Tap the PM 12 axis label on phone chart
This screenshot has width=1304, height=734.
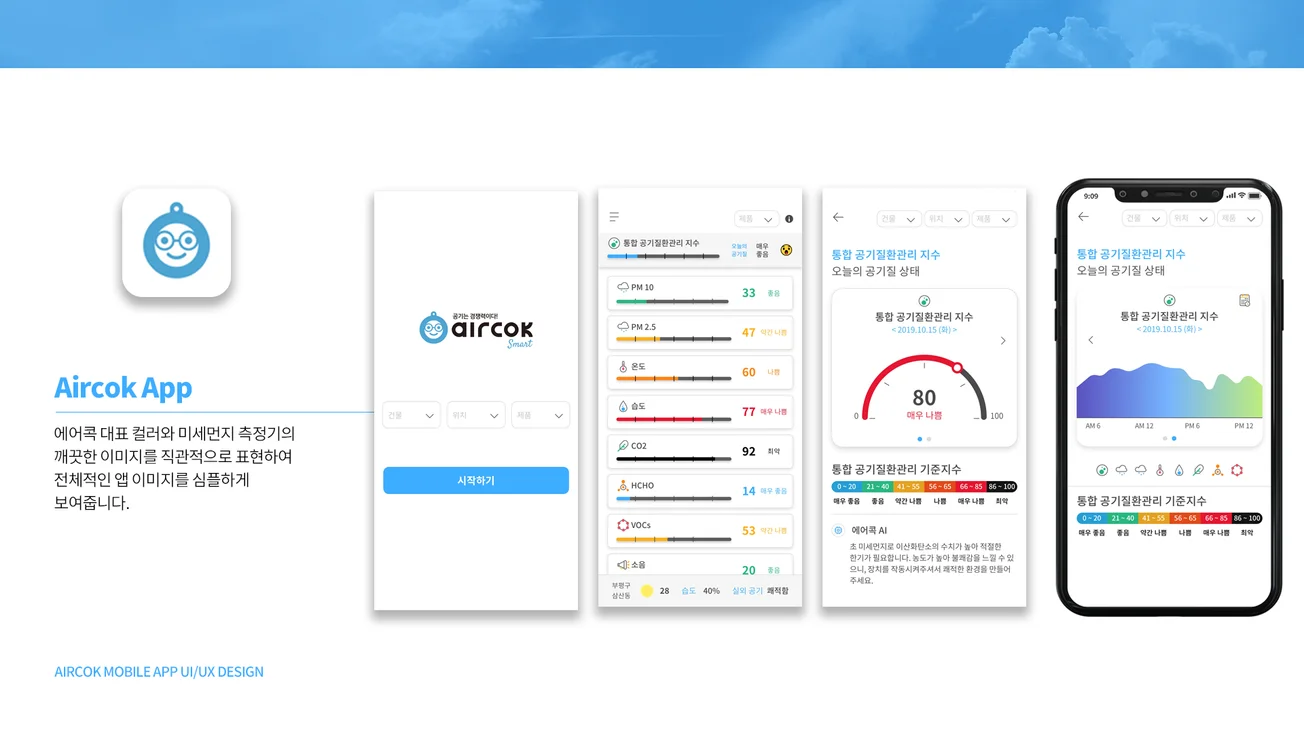point(1243,426)
